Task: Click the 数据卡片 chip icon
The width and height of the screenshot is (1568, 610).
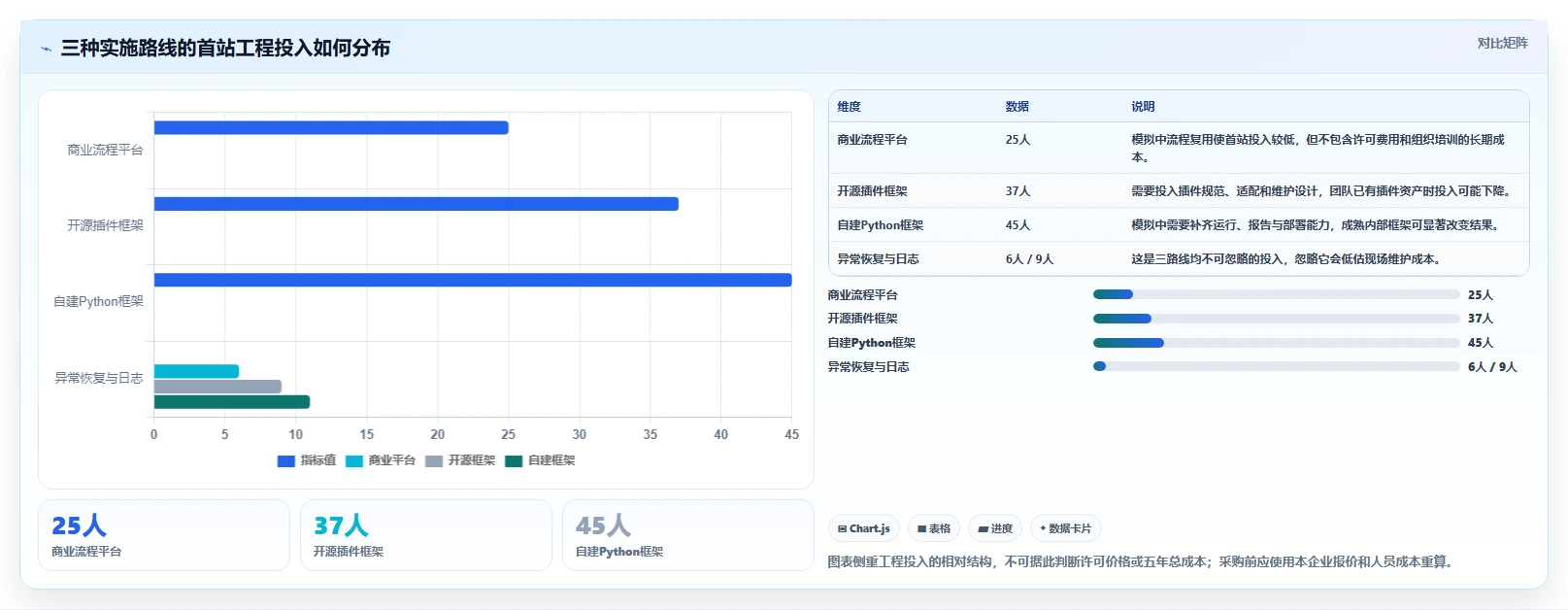Action: [1043, 529]
